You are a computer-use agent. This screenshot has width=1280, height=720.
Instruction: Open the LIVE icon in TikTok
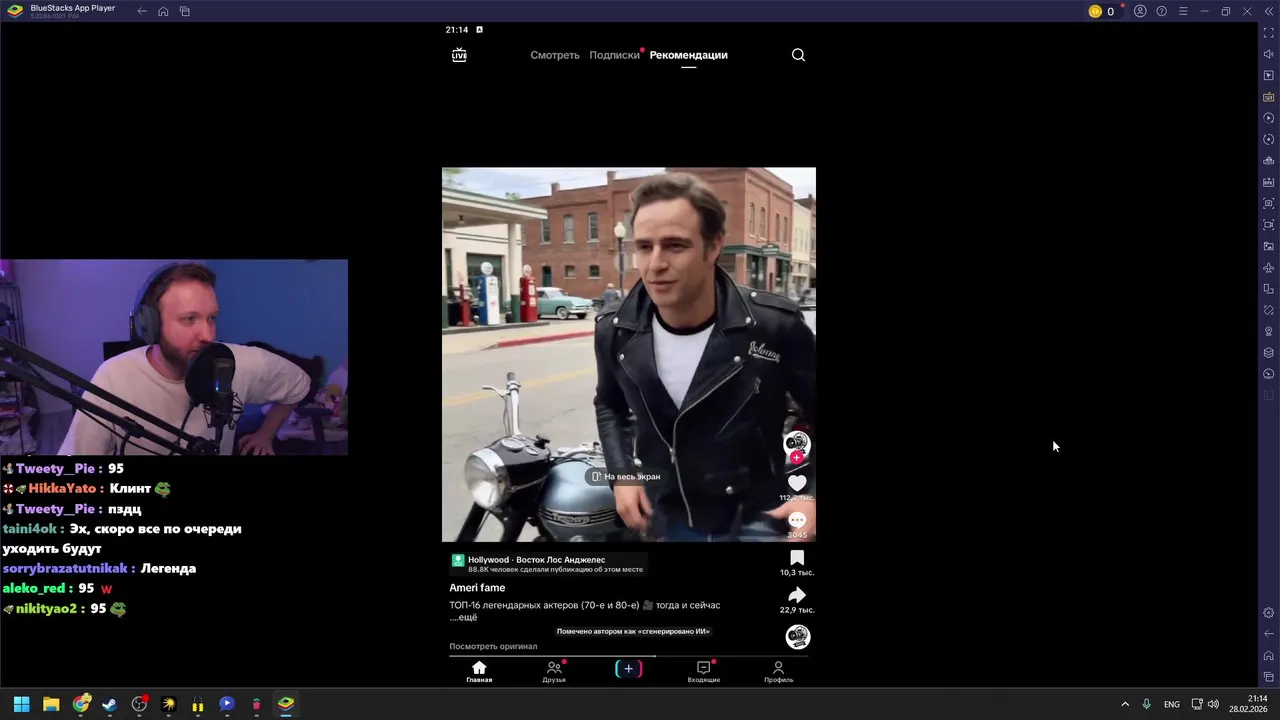pos(459,55)
